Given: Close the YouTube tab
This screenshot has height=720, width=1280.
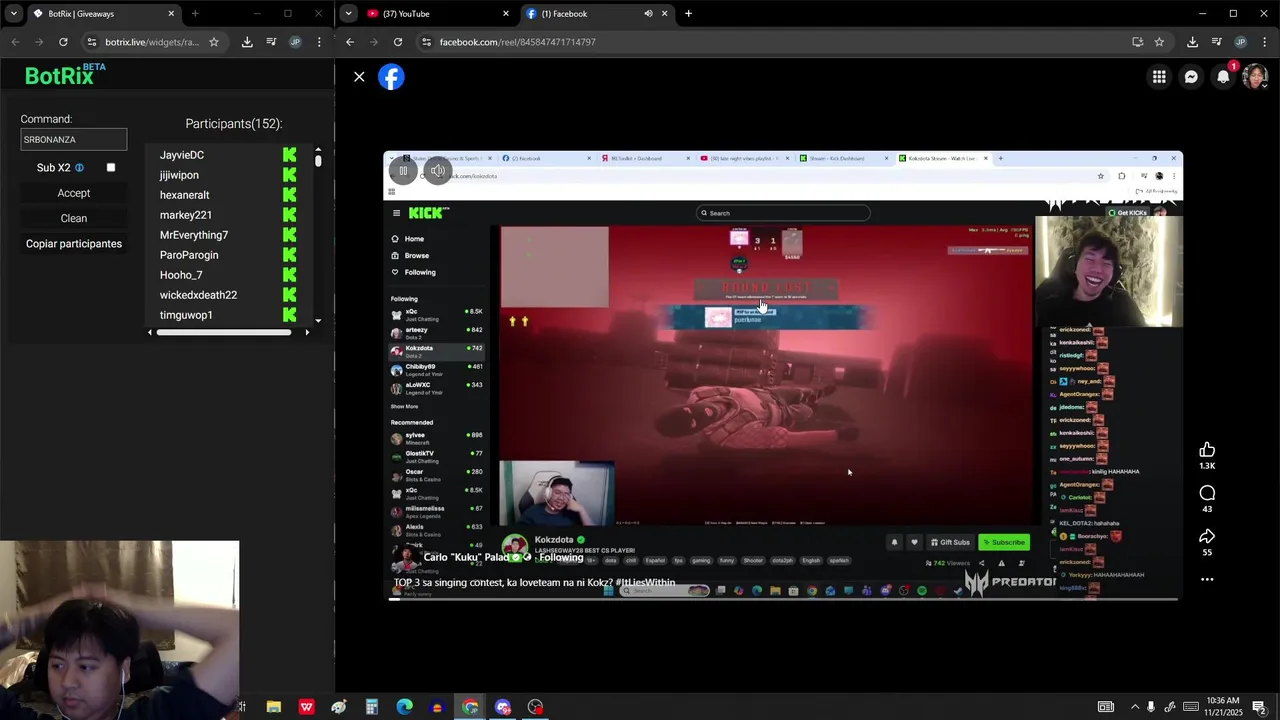Looking at the screenshot, I should (505, 14).
